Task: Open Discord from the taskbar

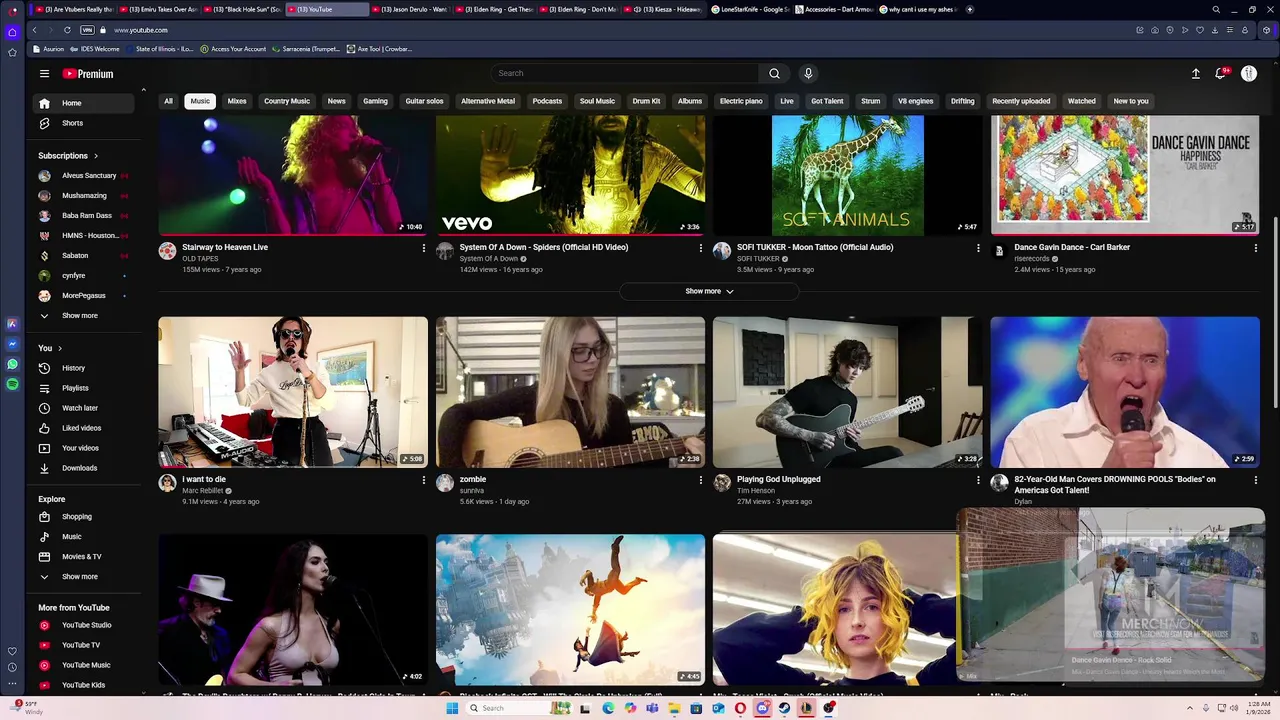Action: [762, 708]
